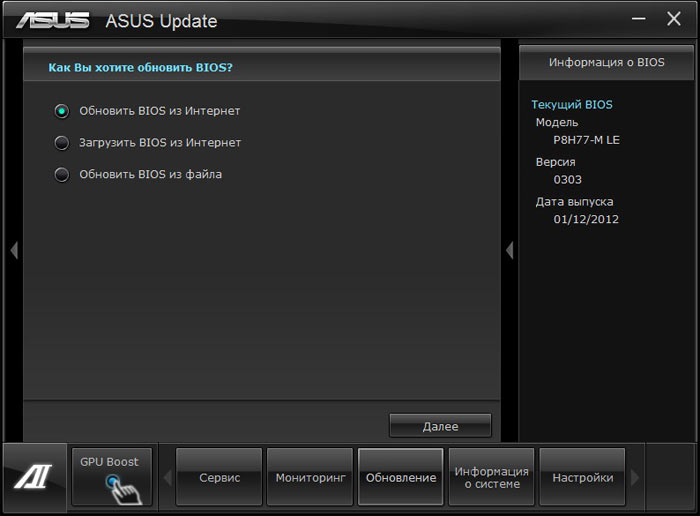The image size is (700, 516).
Task: Show next bottom menu items with right arrow
Action: click(635, 478)
